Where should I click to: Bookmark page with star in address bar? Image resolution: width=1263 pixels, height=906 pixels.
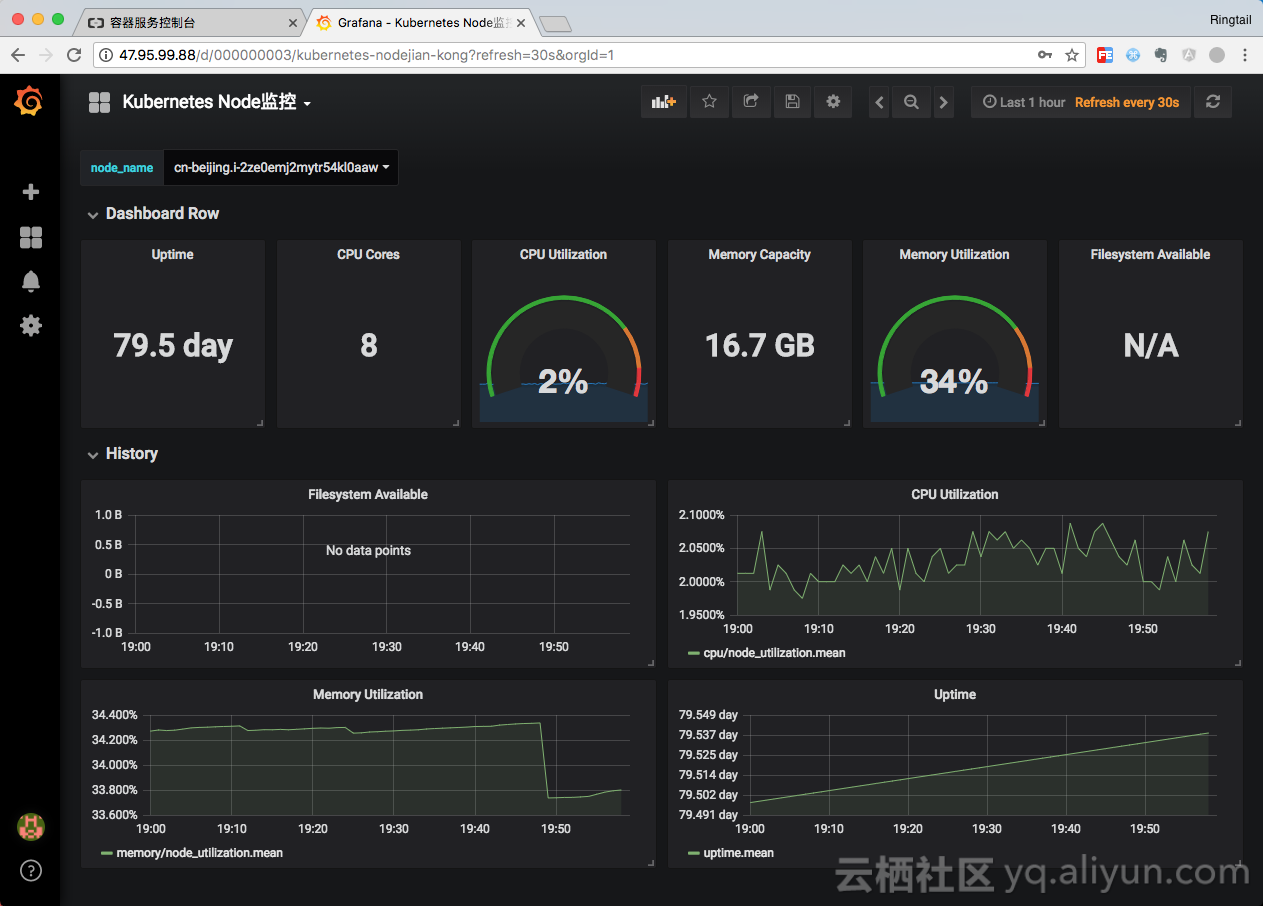point(1072,55)
